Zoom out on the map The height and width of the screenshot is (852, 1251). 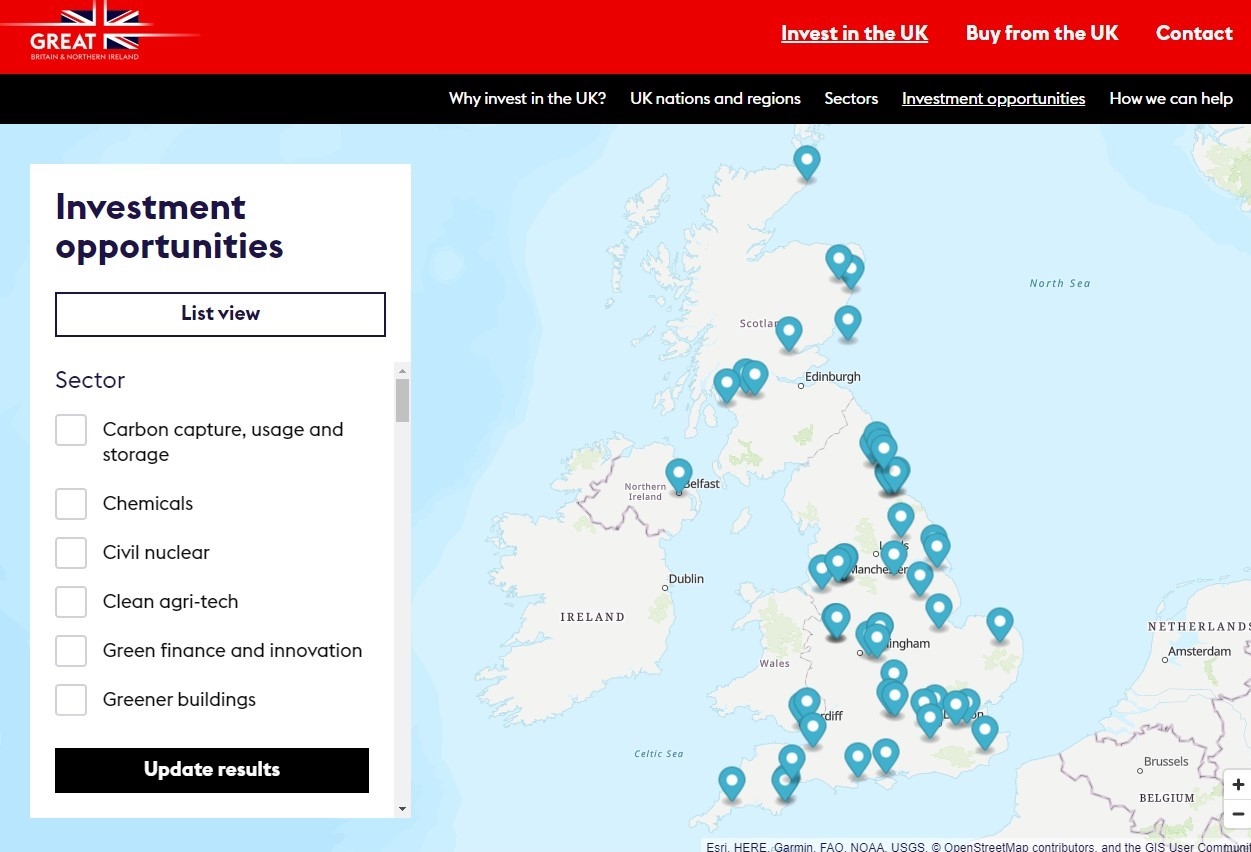pyautogui.click(x=1238, y=814)
